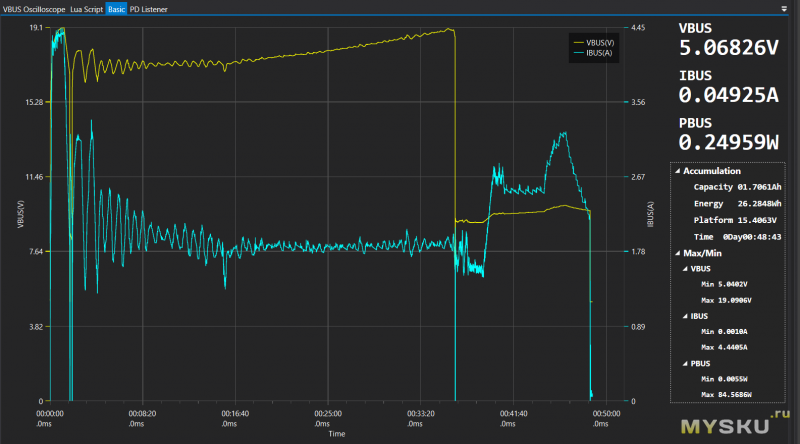
Task: Collapse the Max/Min section
Action: pos(677,252)
